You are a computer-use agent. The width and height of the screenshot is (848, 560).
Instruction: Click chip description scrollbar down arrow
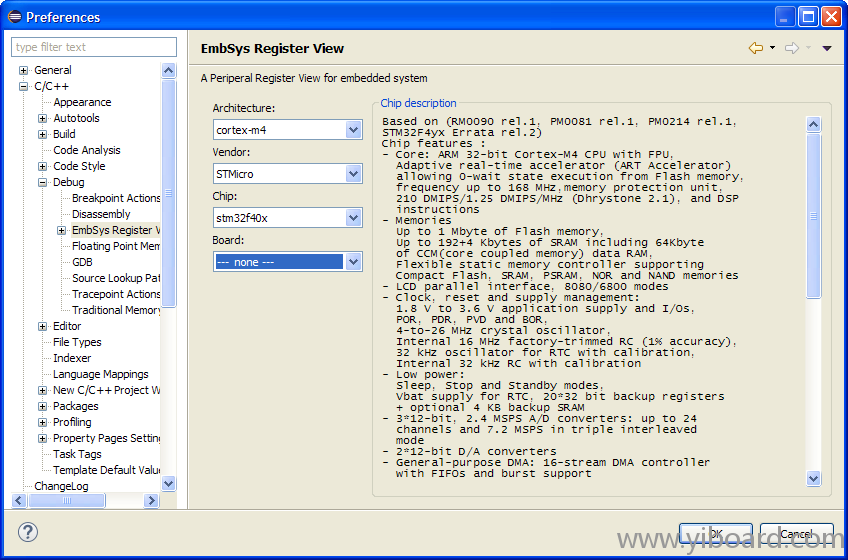coord(813,478)
